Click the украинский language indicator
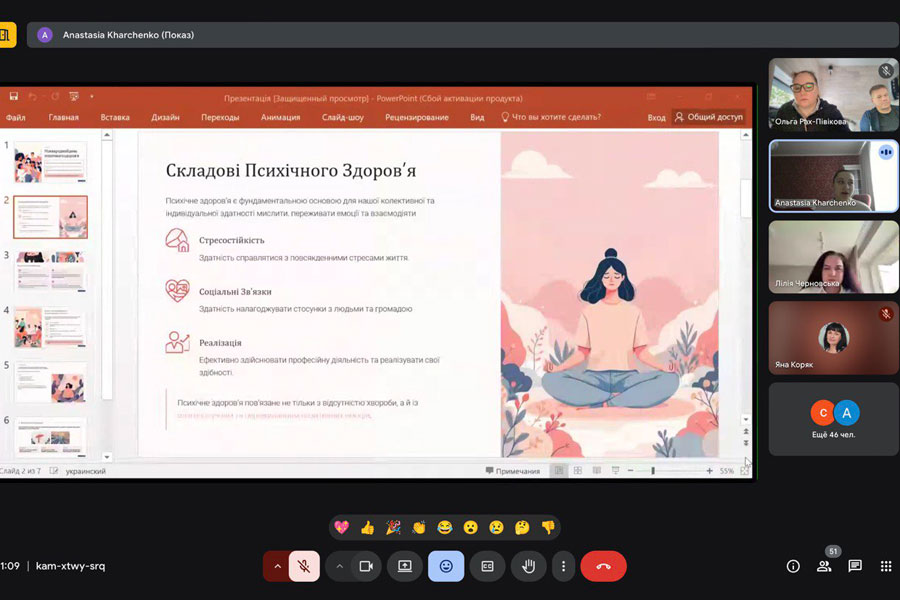The image size is (900, 600). [x=86, y=471]
